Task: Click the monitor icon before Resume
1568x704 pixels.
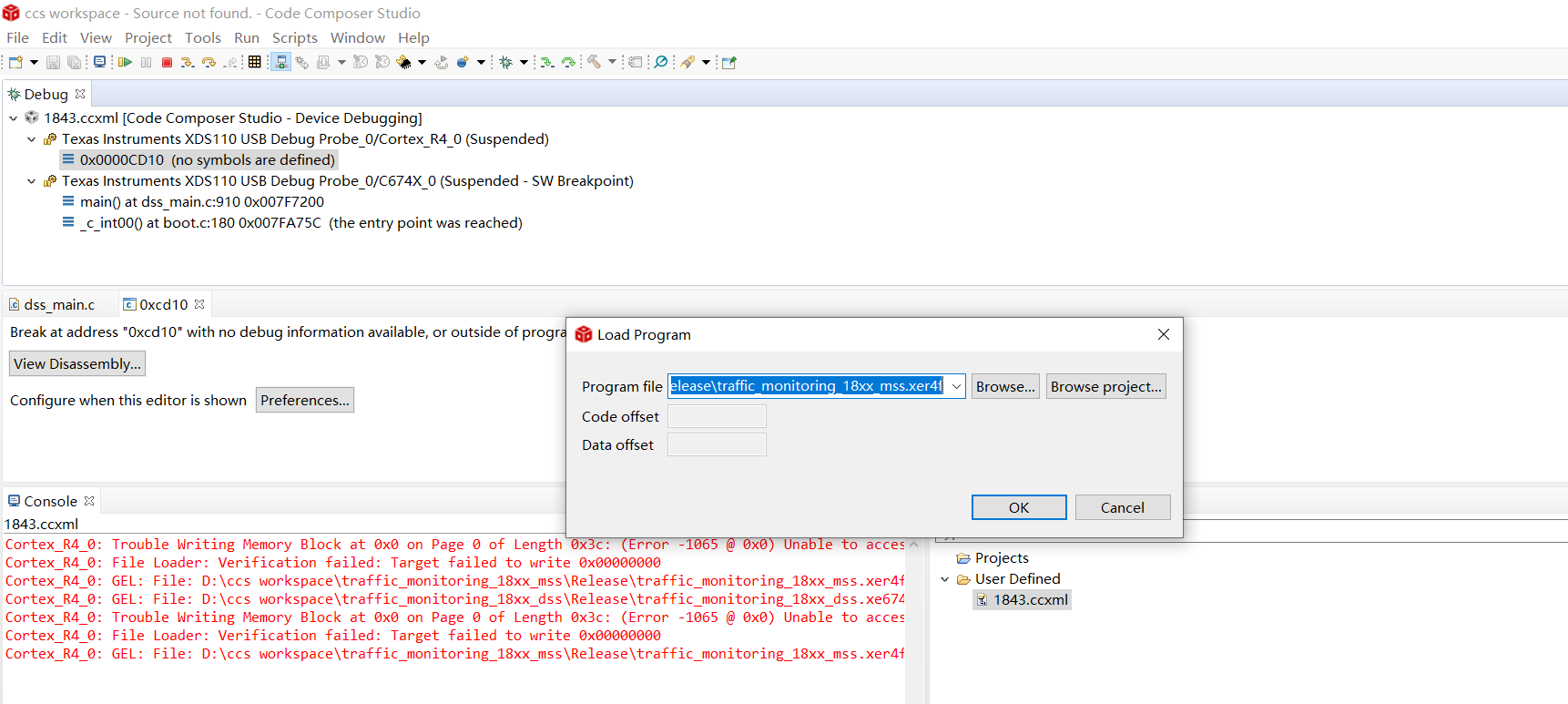Action: point(99,62)
